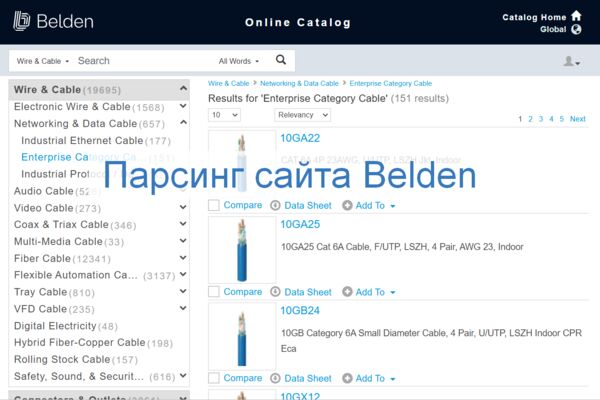Open the 10GA25 product link
600x400 pixels.
300,224
